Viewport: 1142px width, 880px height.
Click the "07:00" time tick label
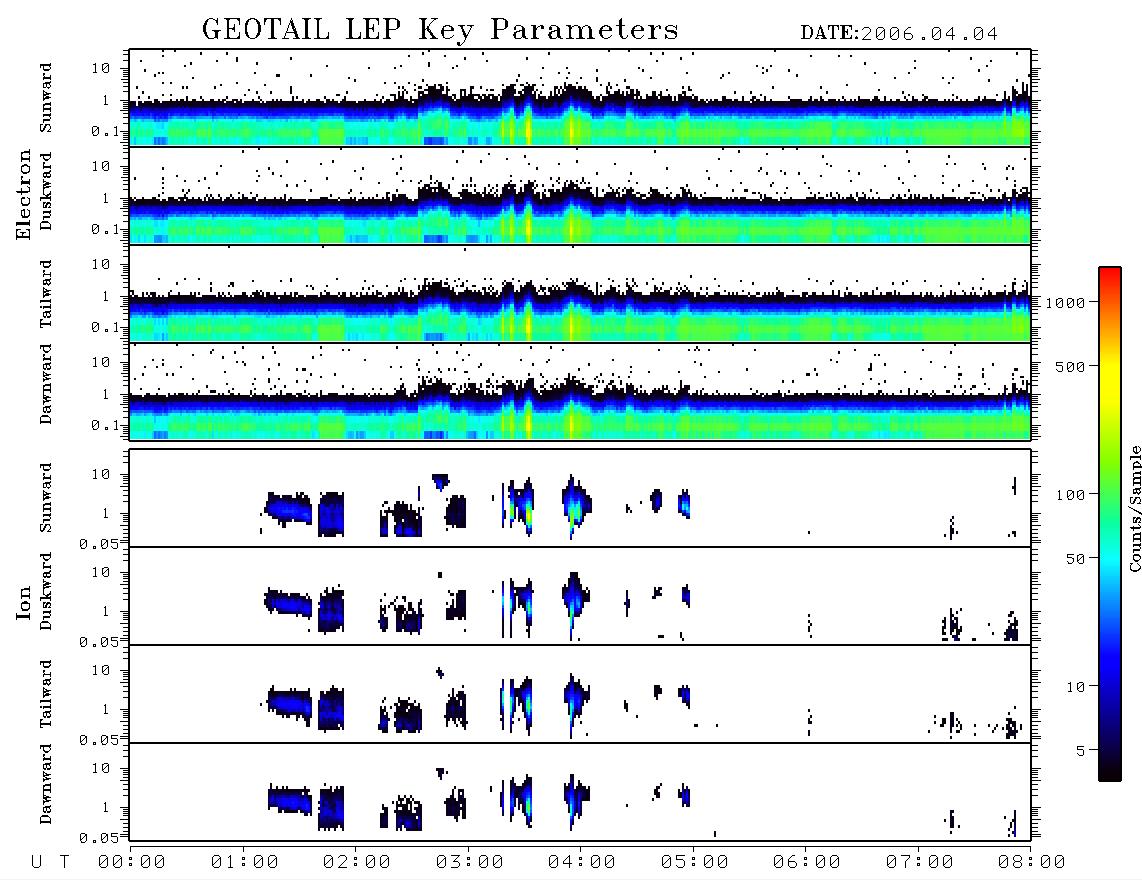(920, 862)
